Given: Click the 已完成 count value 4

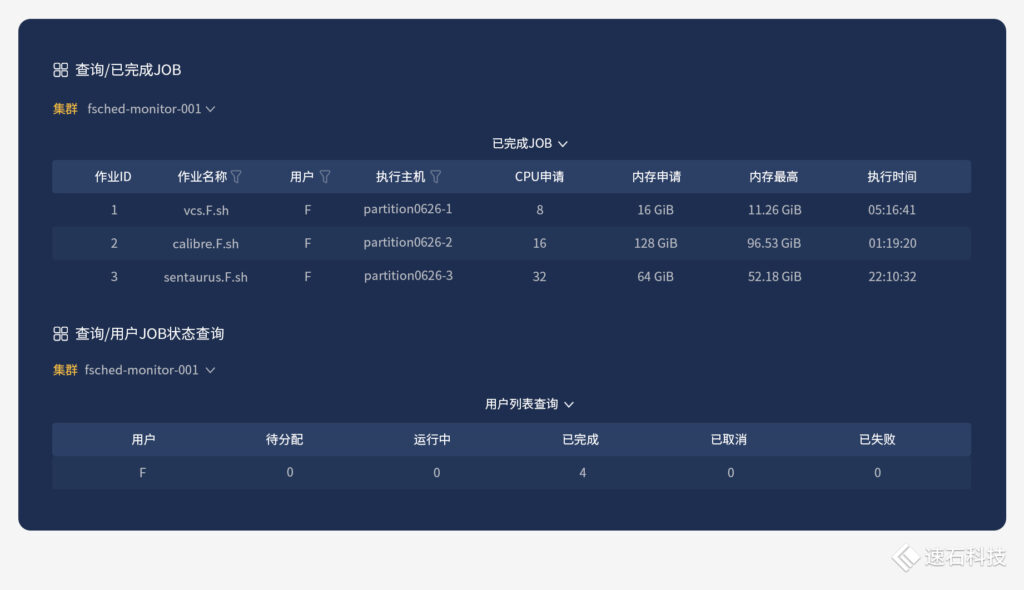Looking at the screenshot, I should pyautogui.click(x=583, y=473).
